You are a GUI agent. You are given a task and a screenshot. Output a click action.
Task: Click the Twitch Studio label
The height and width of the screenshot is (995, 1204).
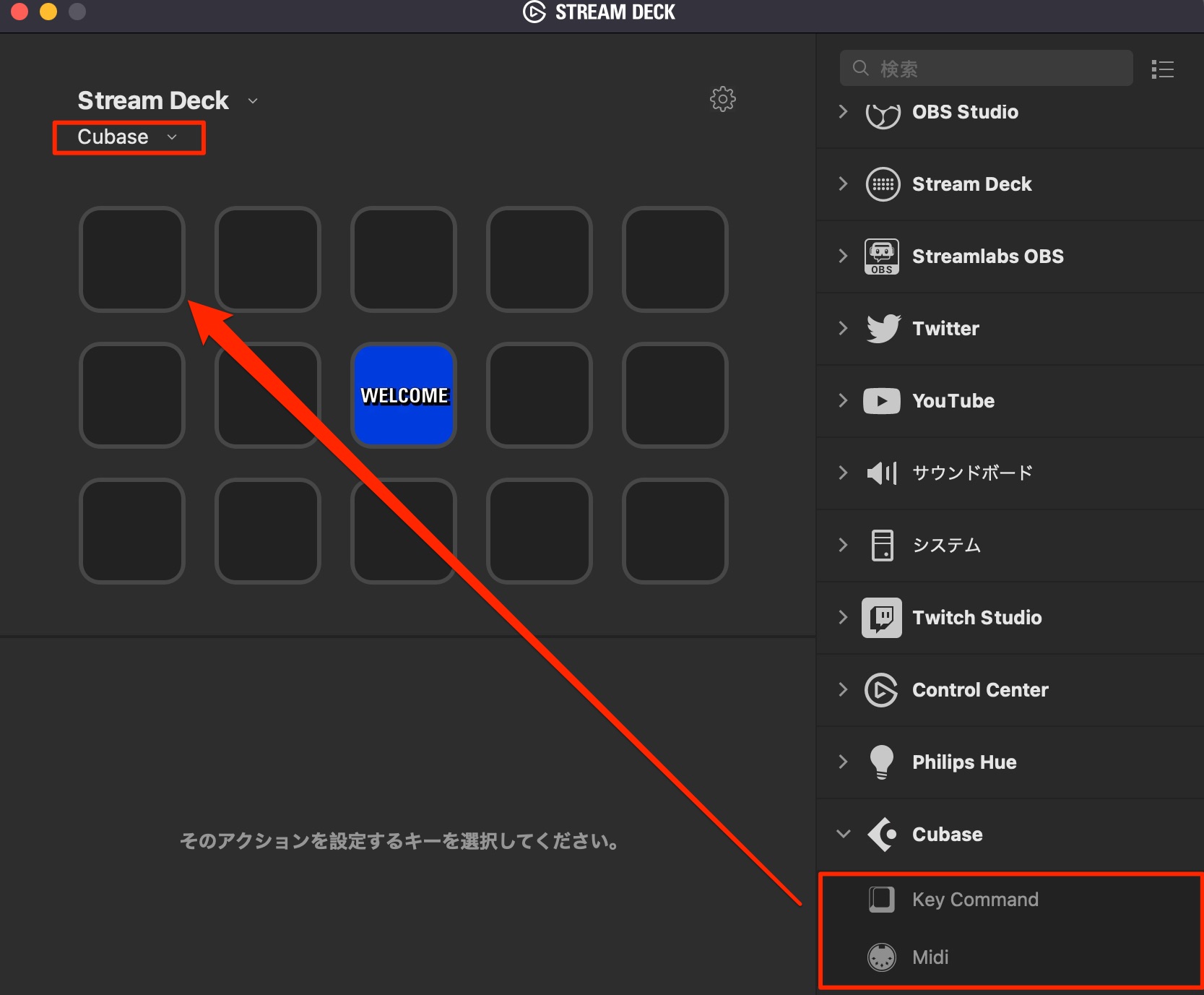coord(976,618)
